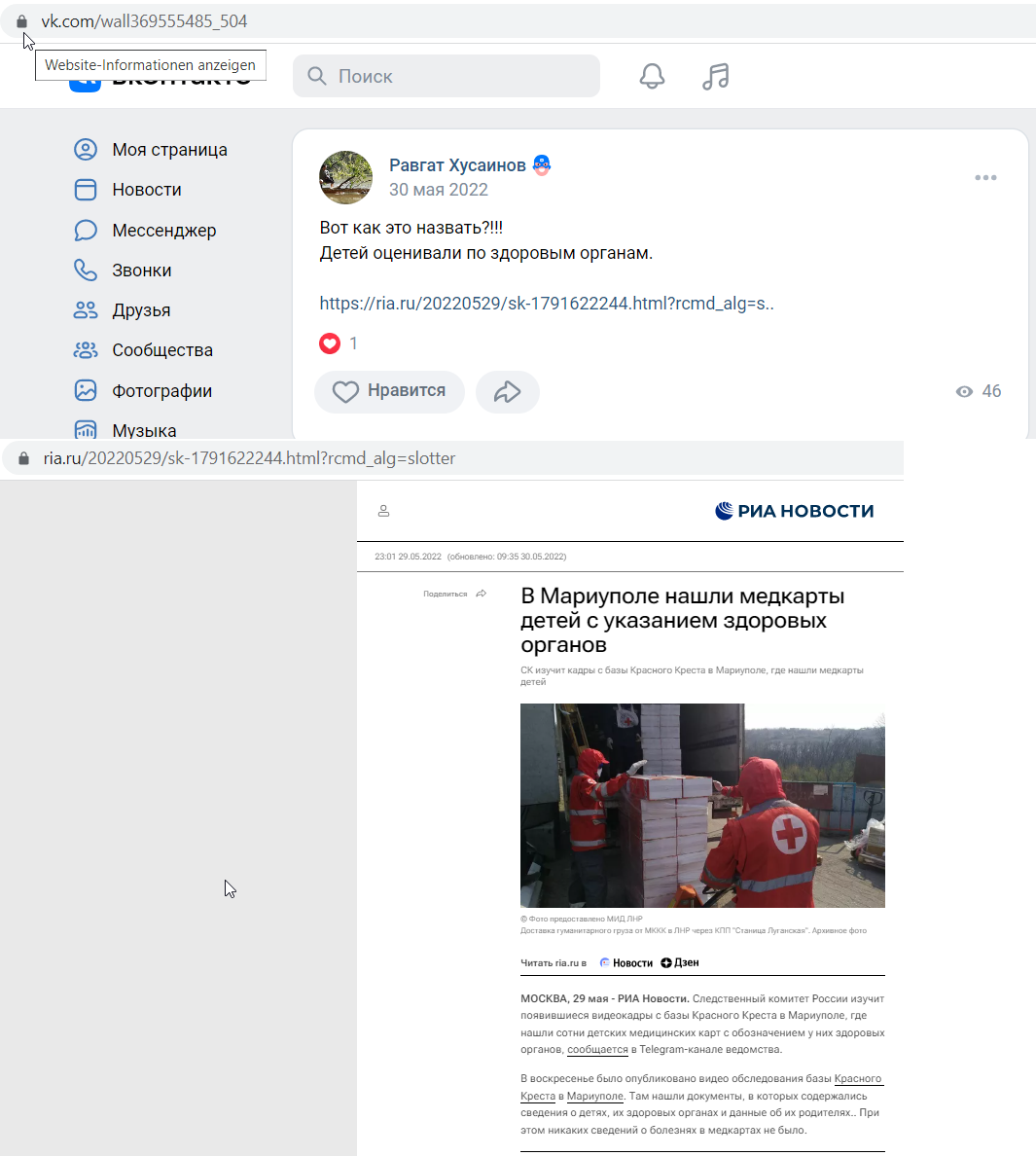Click the Red Cross article photo
Image resolution: width=1036 pixels, height=1156 pixels.
pyautogui.click(x=703, y=805)
